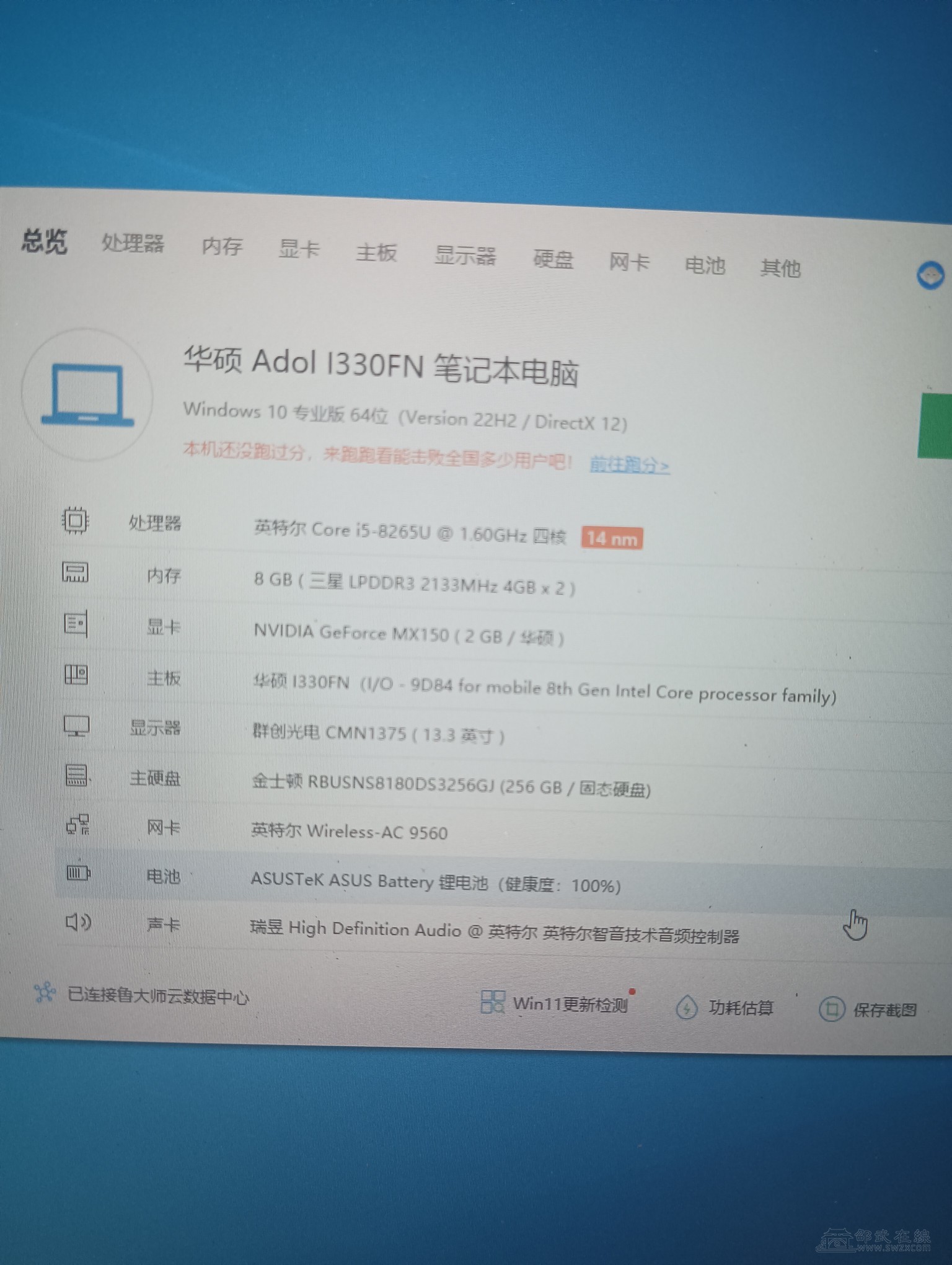Screen dimensions: 952x1265
Task: Click the 声卡 row label
Action: click(x=164, y=925)
